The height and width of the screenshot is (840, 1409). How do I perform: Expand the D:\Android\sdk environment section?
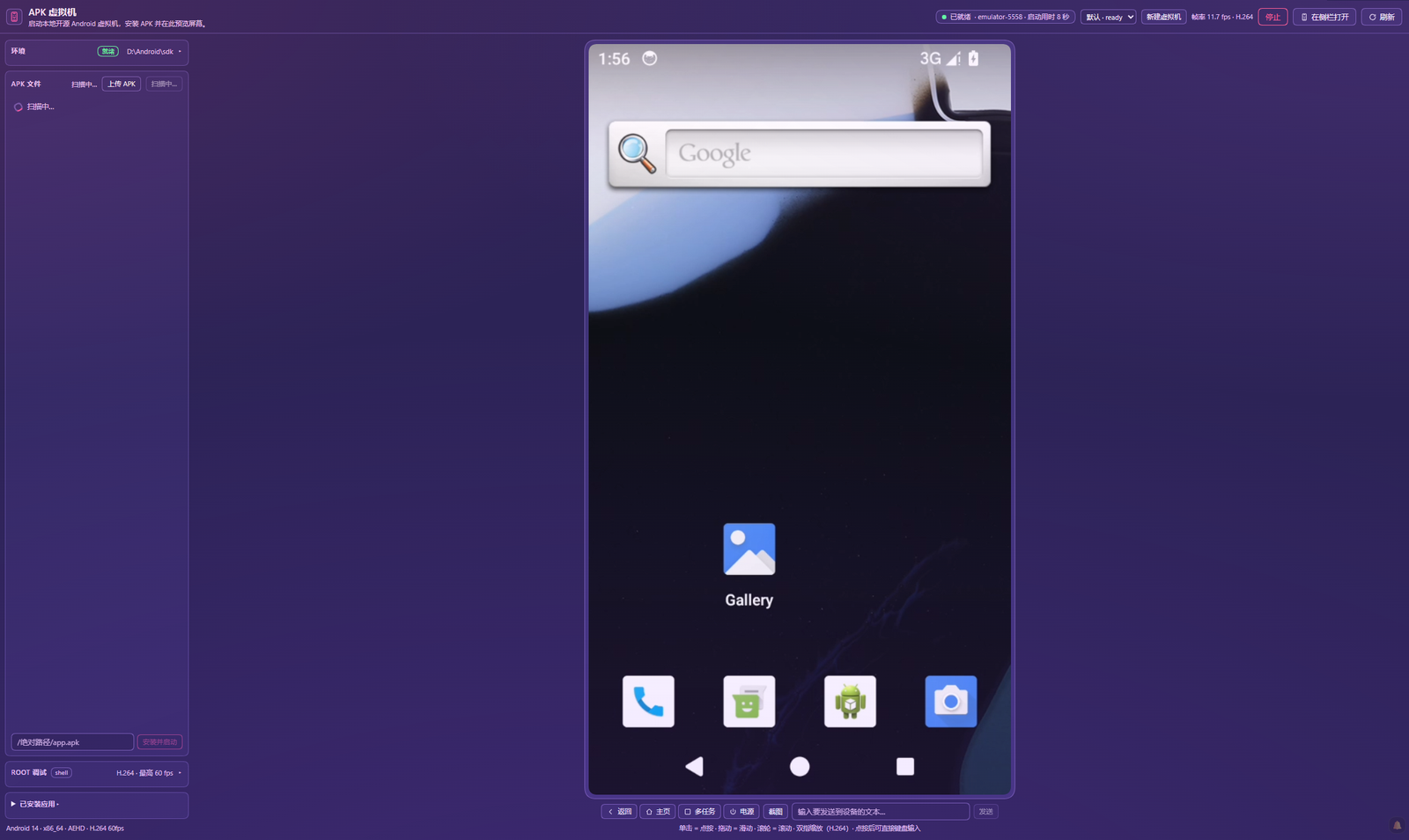[154, 51]
